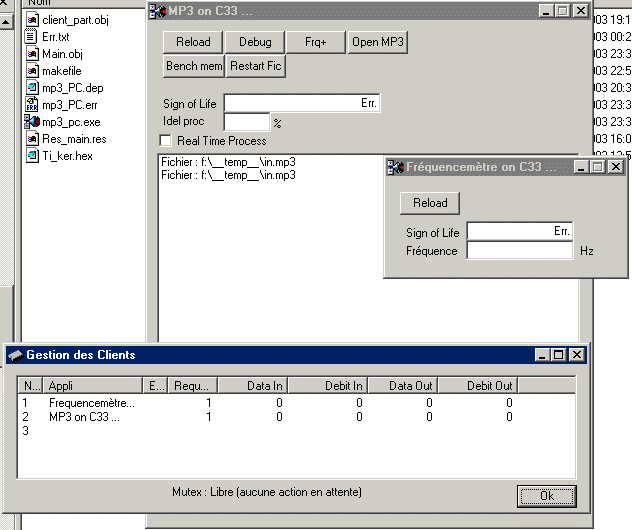Click the Fréquence Hz input field
632x530 pixels.
[x=519, y=251]
